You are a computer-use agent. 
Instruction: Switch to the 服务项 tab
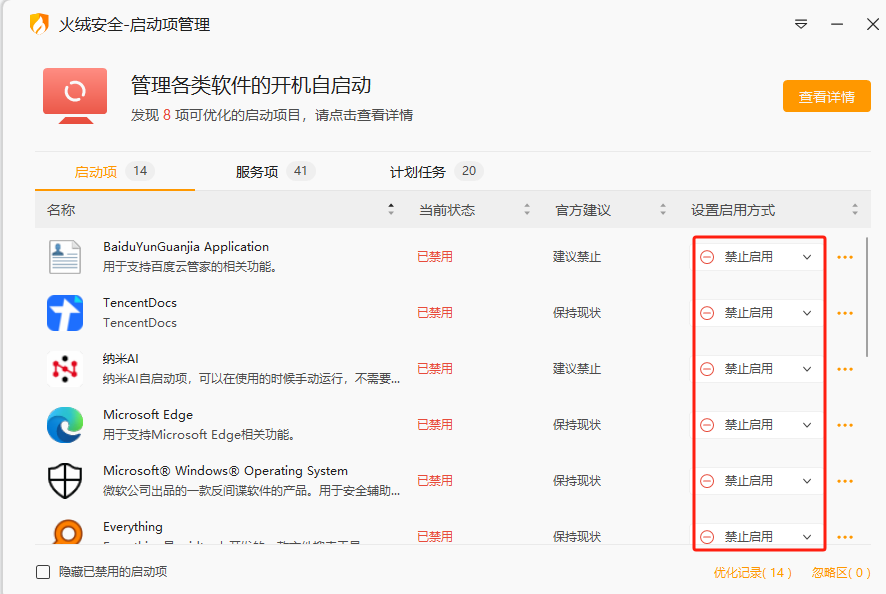(x=275, y=171)
